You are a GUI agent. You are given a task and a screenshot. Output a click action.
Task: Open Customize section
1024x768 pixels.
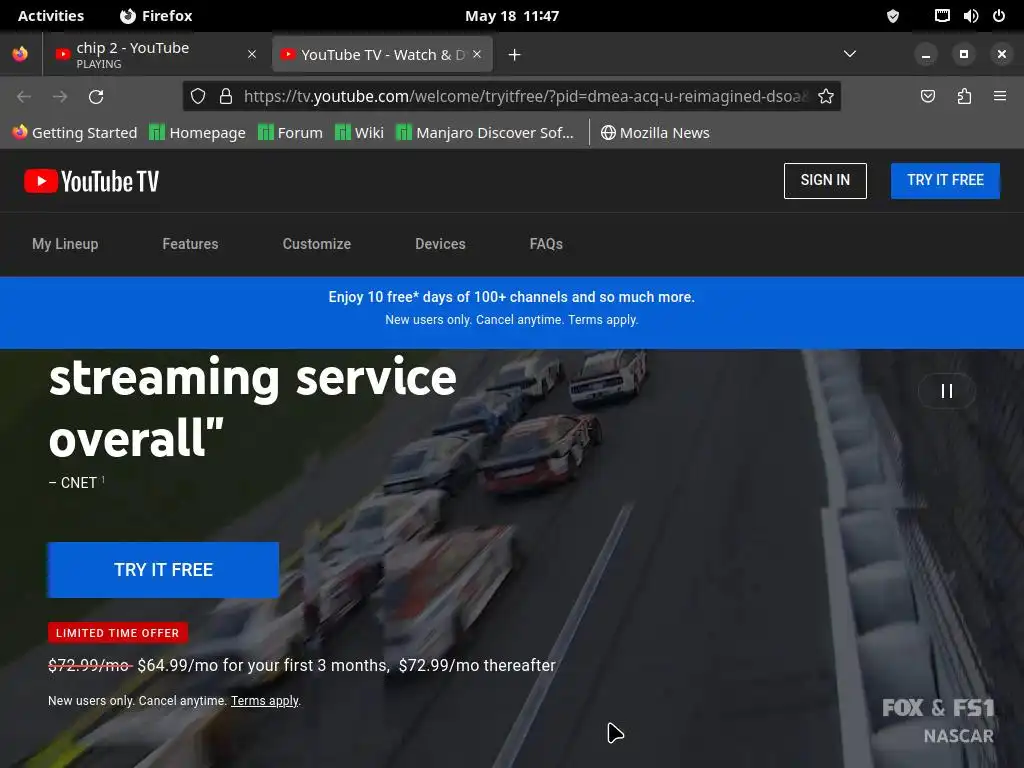coord(317,244)
